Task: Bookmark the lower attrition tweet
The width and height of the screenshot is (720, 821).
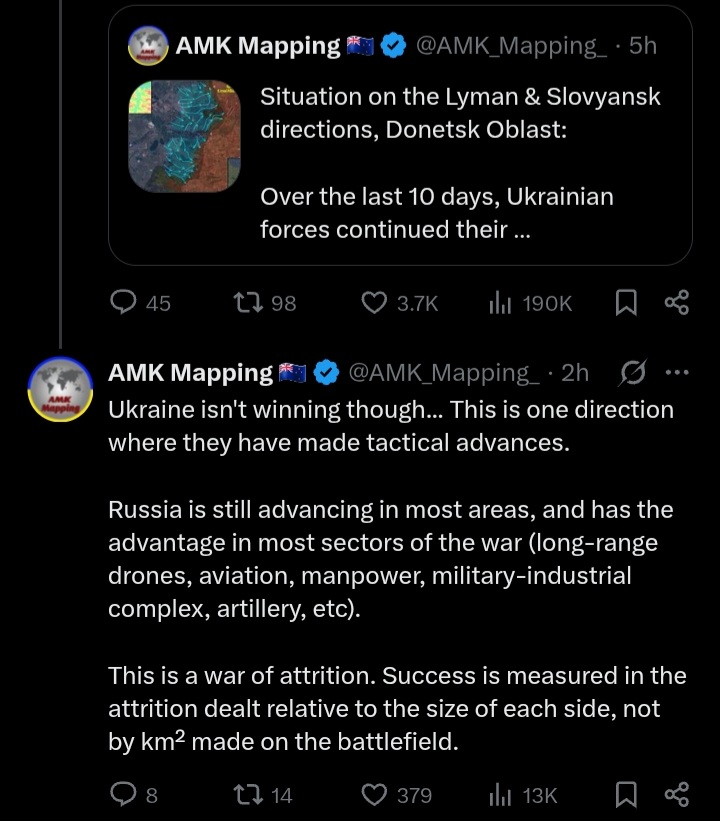Action: point(626,794)
